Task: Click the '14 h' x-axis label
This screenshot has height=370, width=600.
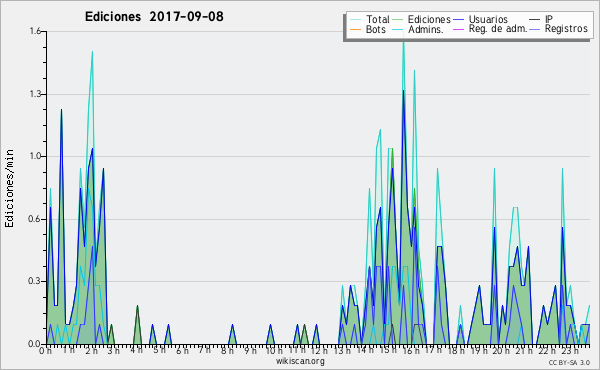Action: [x=364, y=350]
